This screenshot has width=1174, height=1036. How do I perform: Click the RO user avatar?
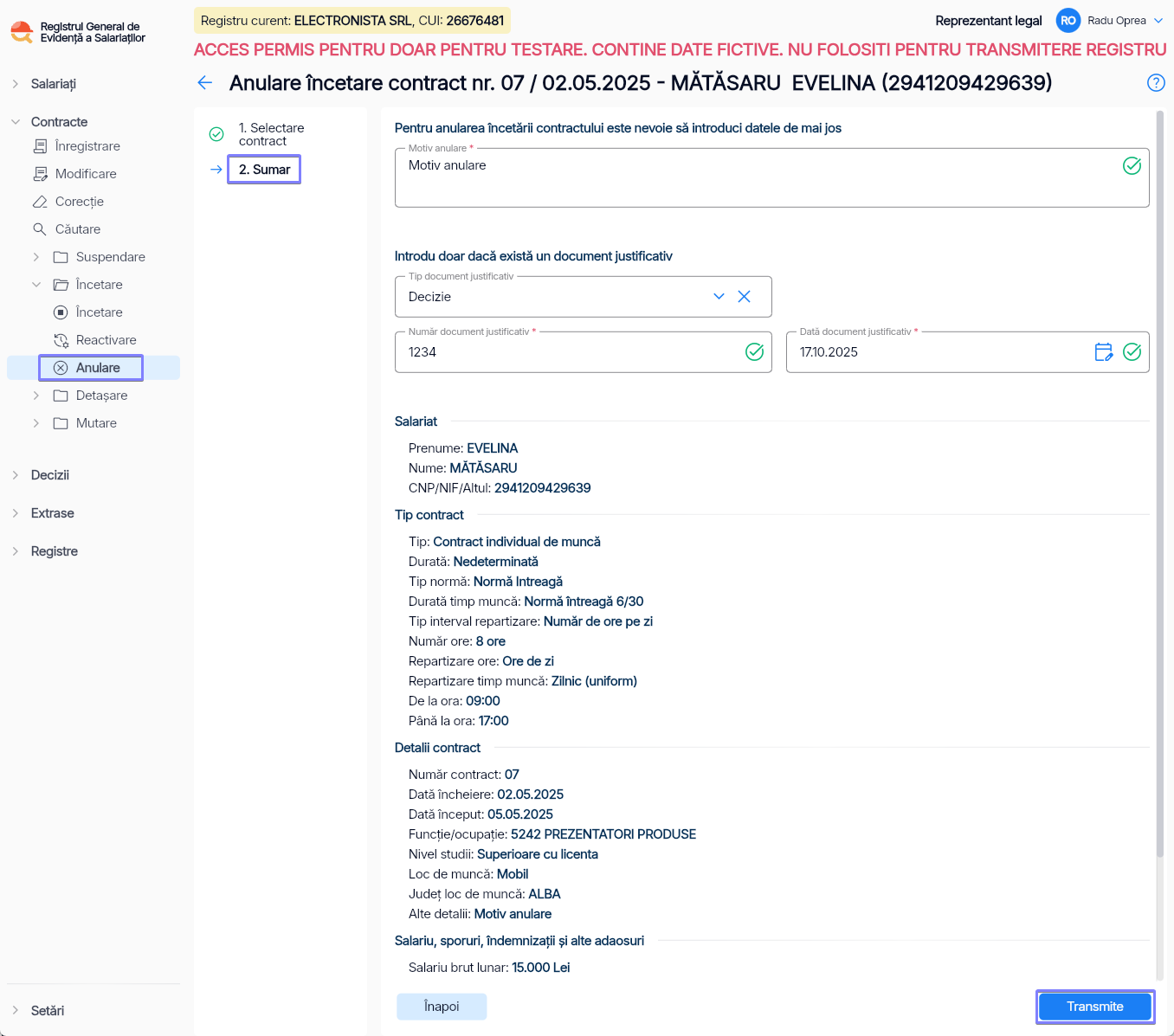point(1068,21)
